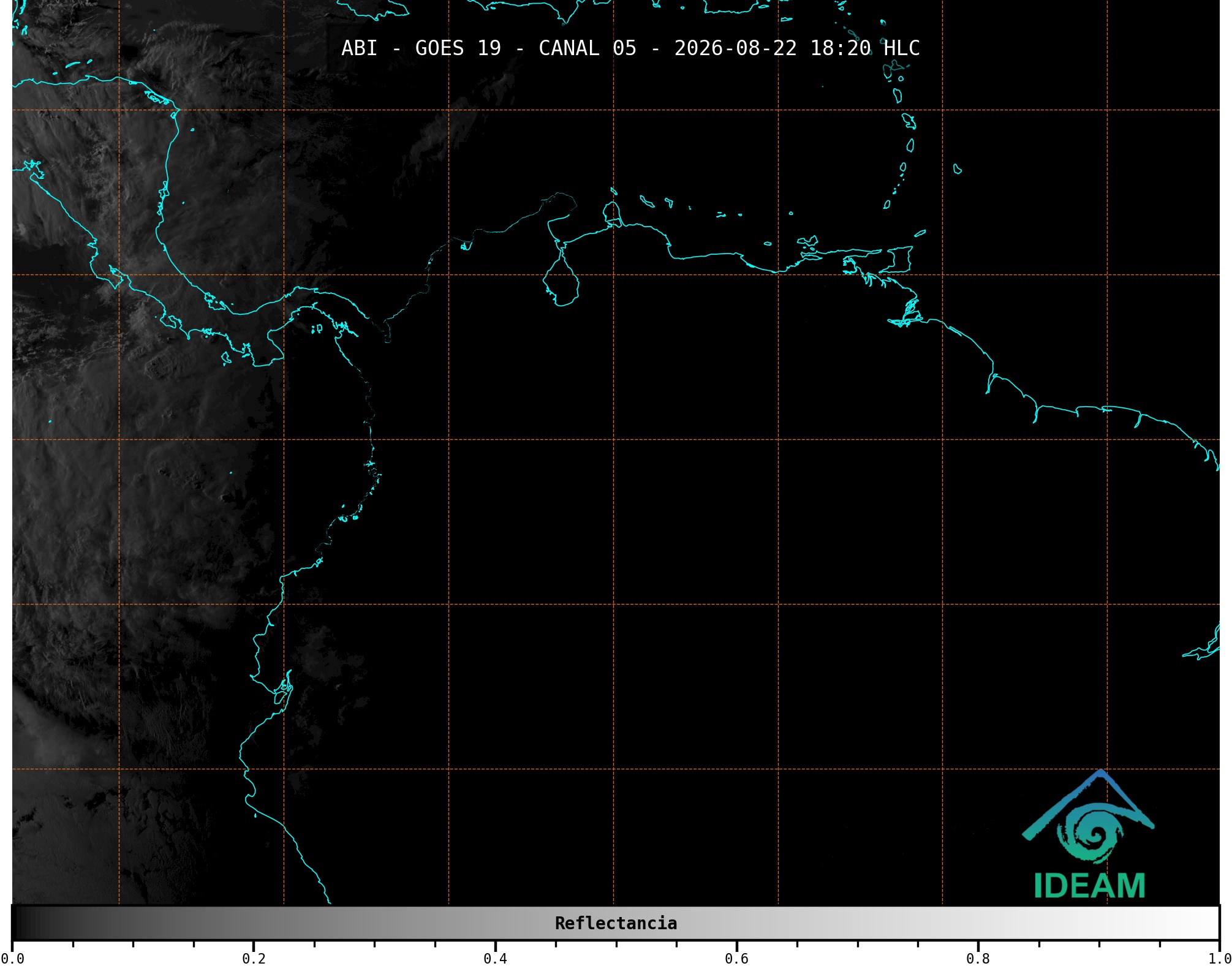Screen dimensions: 1232x966
Task: Click the white end of the reflectance colorbar
Action: coord(1207,923)
